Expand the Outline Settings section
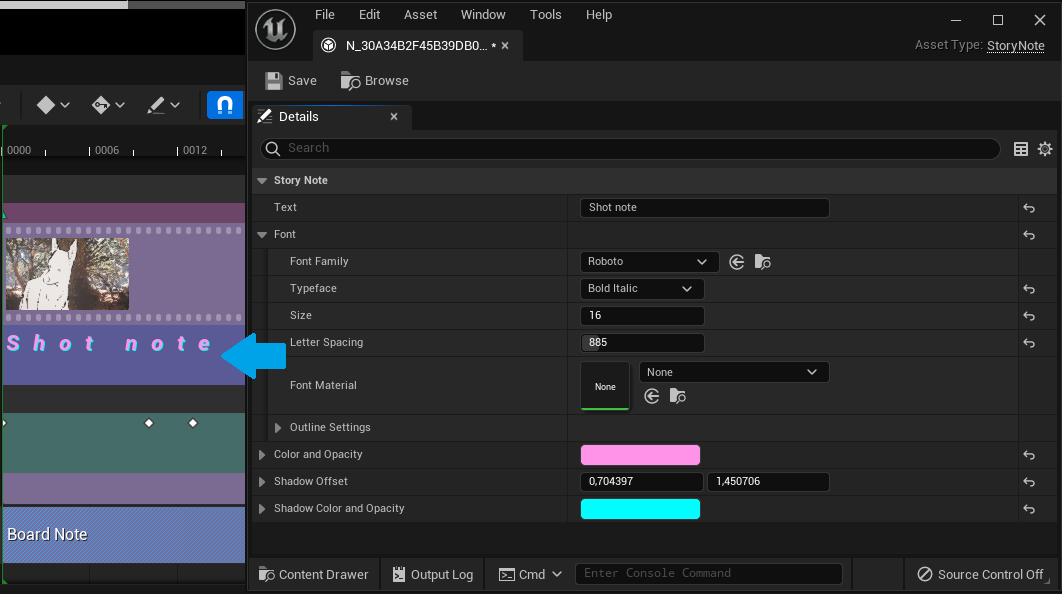1062x594 pixels. pos(278,428)
